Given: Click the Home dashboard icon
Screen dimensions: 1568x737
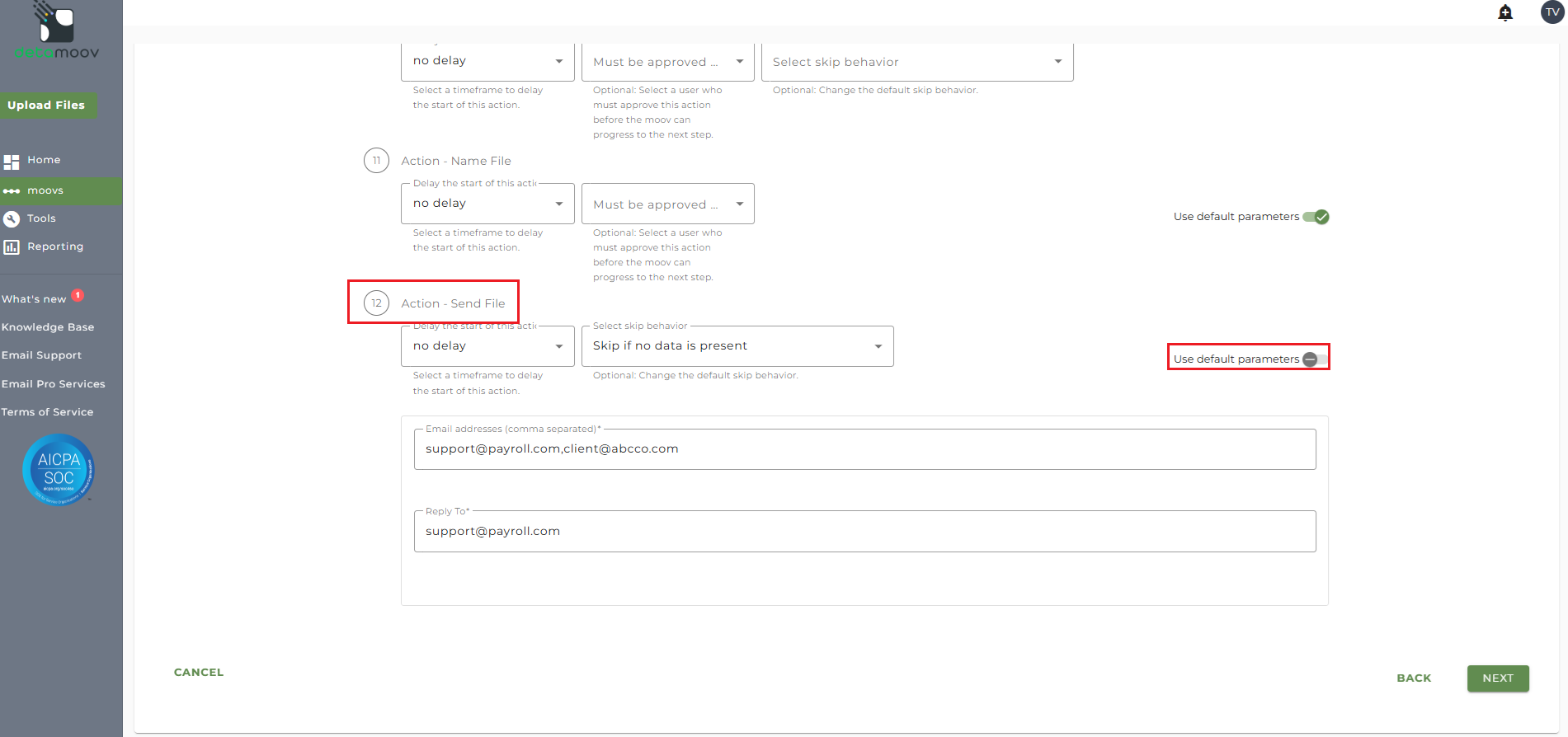Looking at the screenshot, I should [x=12, y=162].
